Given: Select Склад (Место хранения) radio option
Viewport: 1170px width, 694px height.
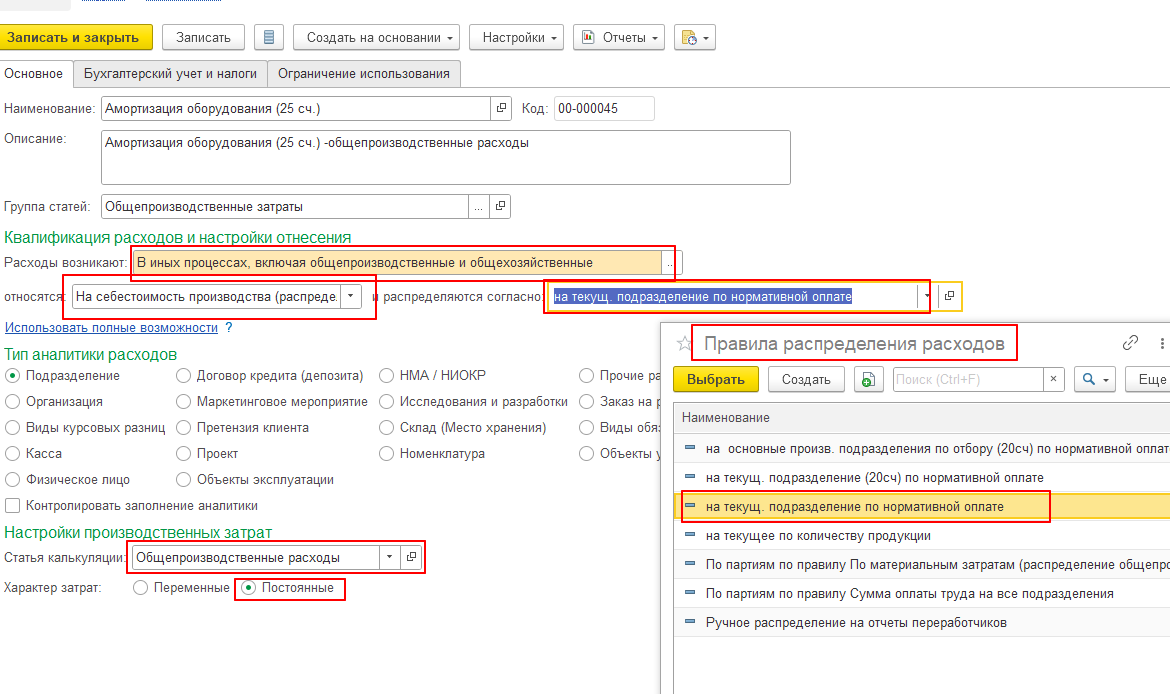Looking at the screenshot, I should click(387, 428).
